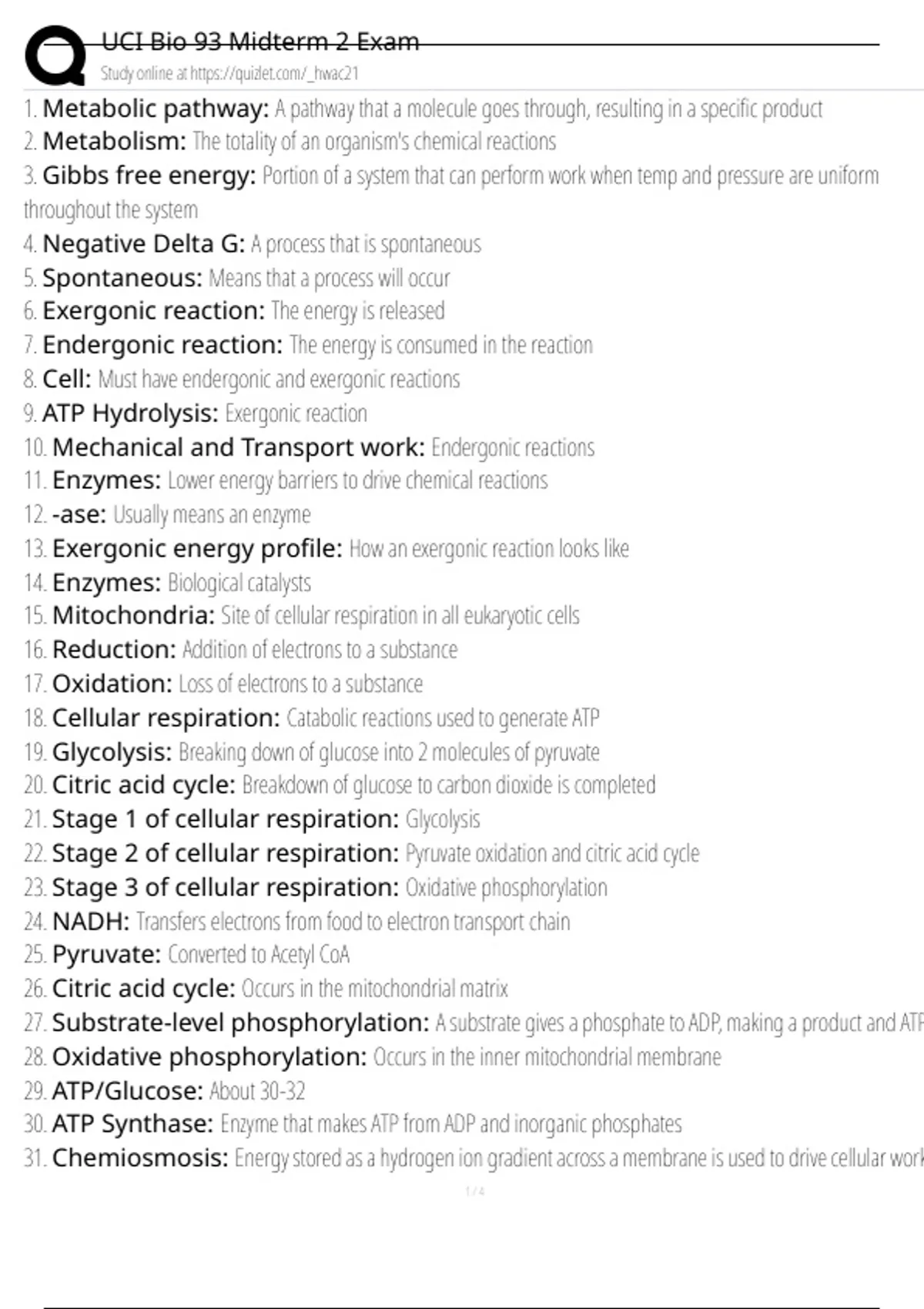This screenshot has width=924, height=1309.
Task: Click the Quizlet Q logo icon
Action: point(55,55)
